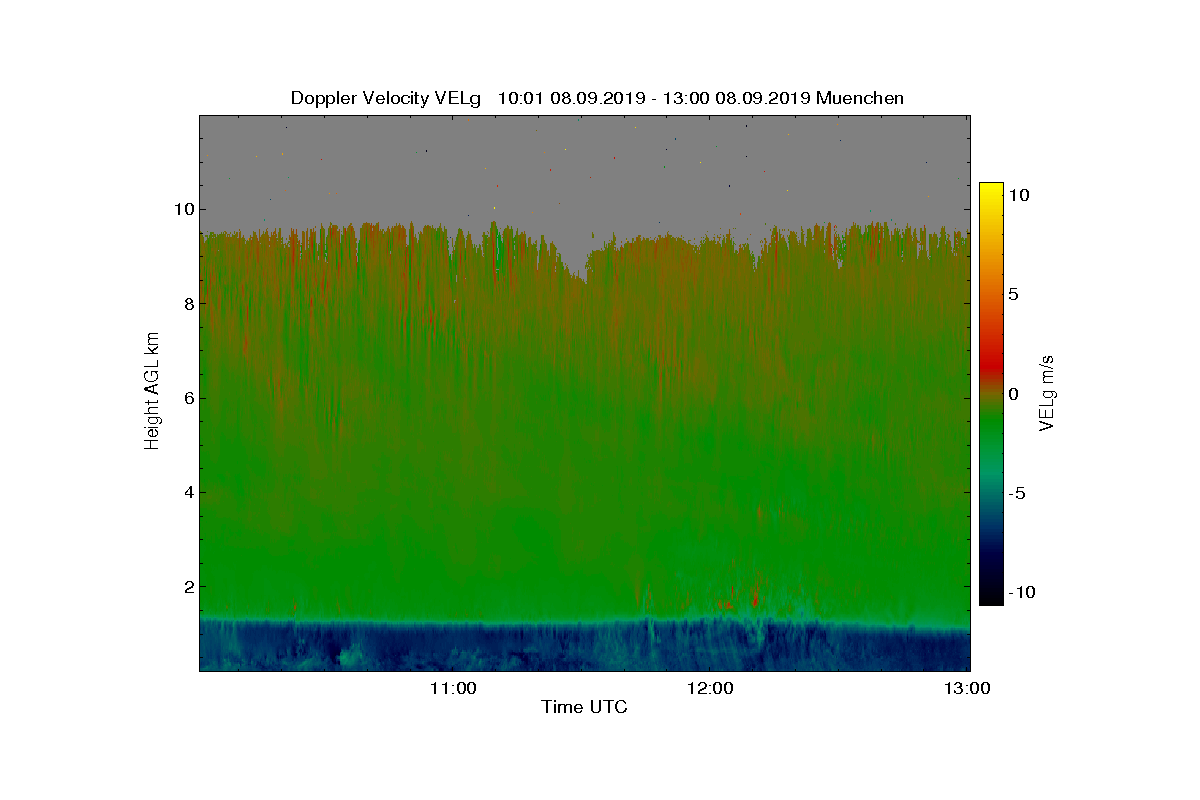Click the plot title 'Doppler Velocity VELg'
The image size is (1200, 800).
pyautogui.click(x=386, y=98)
